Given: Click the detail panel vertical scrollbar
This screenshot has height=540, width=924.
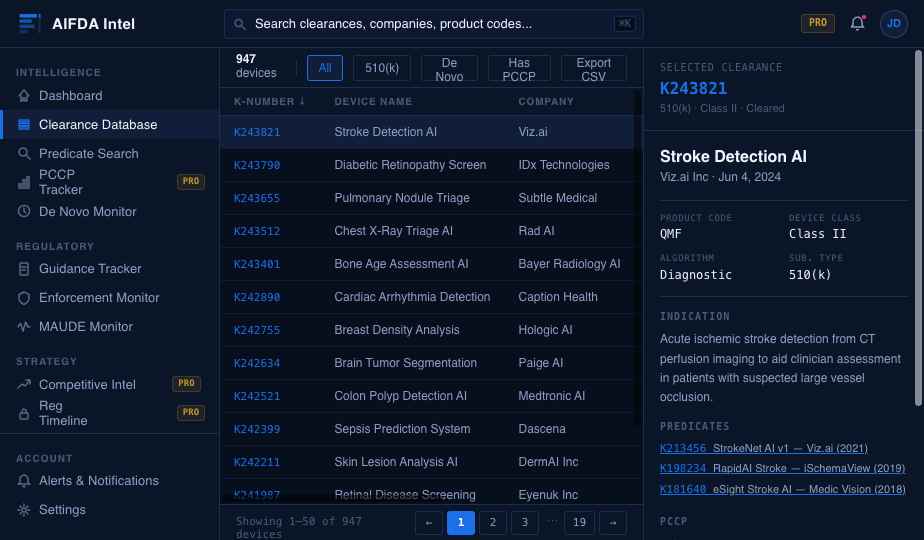Looking at the screenshot, I should click(918, 229).
